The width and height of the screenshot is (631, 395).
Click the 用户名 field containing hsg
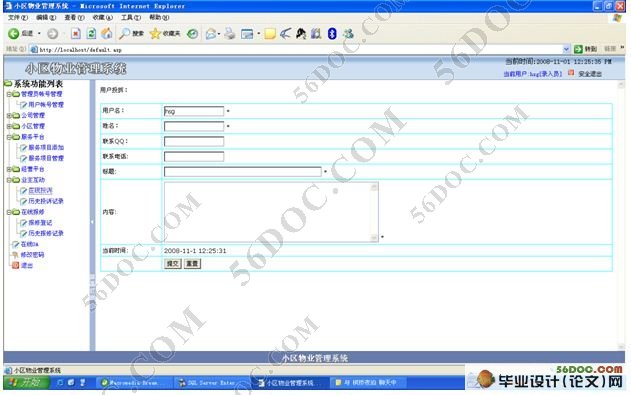194,111
